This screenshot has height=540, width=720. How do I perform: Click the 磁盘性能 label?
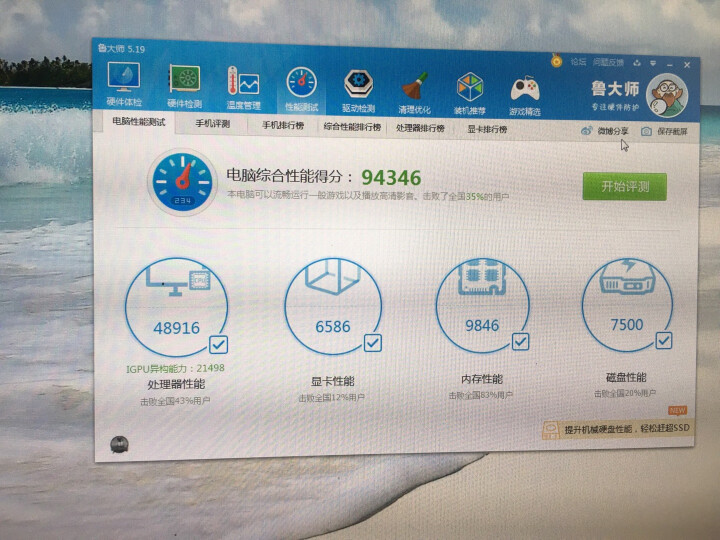(x=626, y=377)
